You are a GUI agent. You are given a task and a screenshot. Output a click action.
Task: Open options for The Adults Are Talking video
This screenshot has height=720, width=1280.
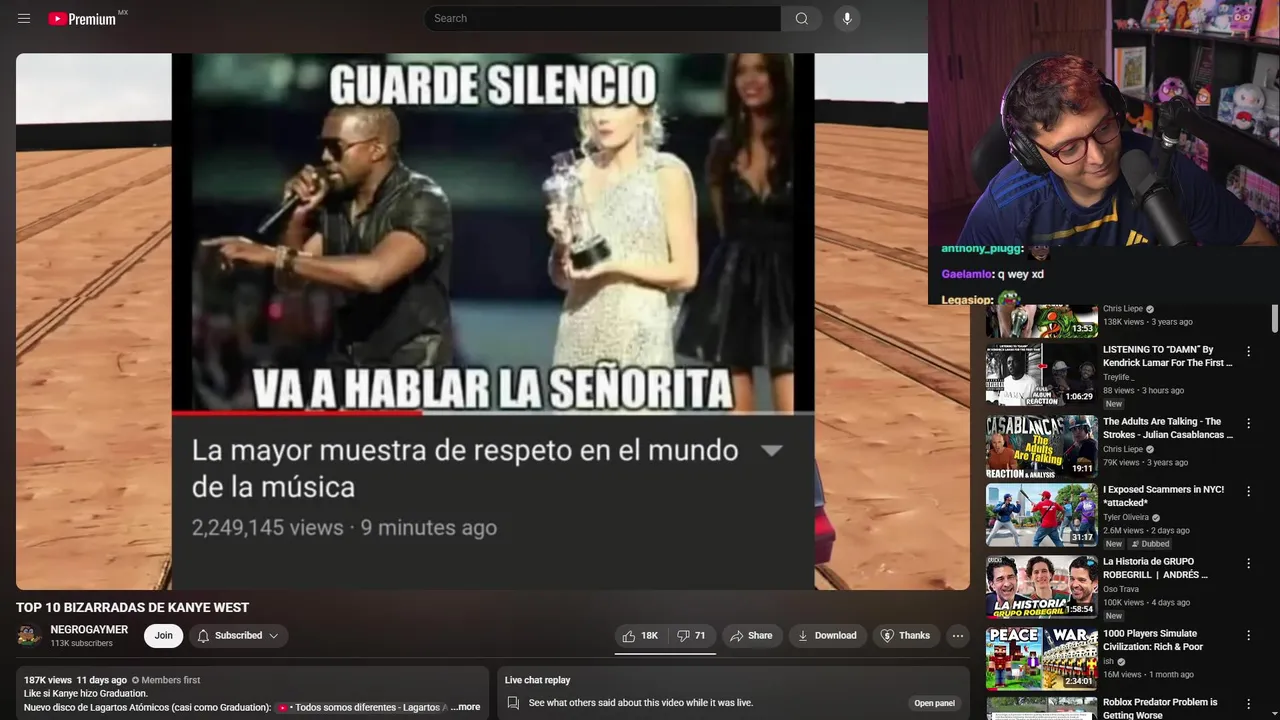(1248, 424)
